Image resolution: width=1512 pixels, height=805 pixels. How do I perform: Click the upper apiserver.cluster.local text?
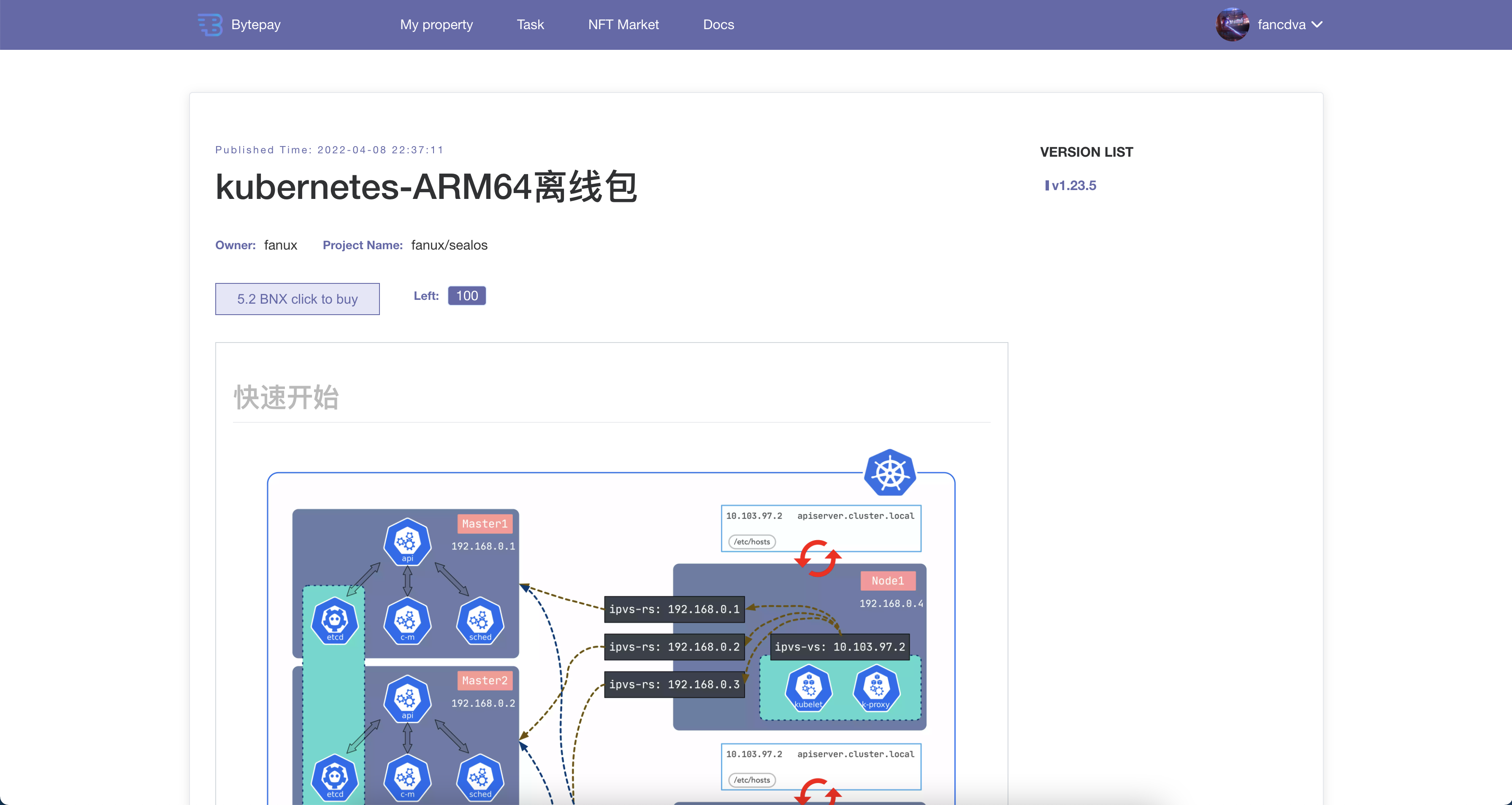[855, 516]
